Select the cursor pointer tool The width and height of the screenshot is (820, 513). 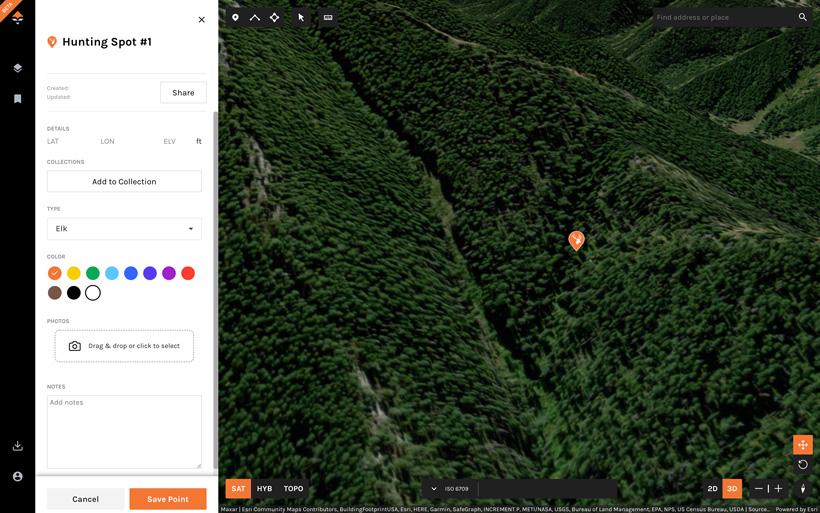[x=301, y=17]
